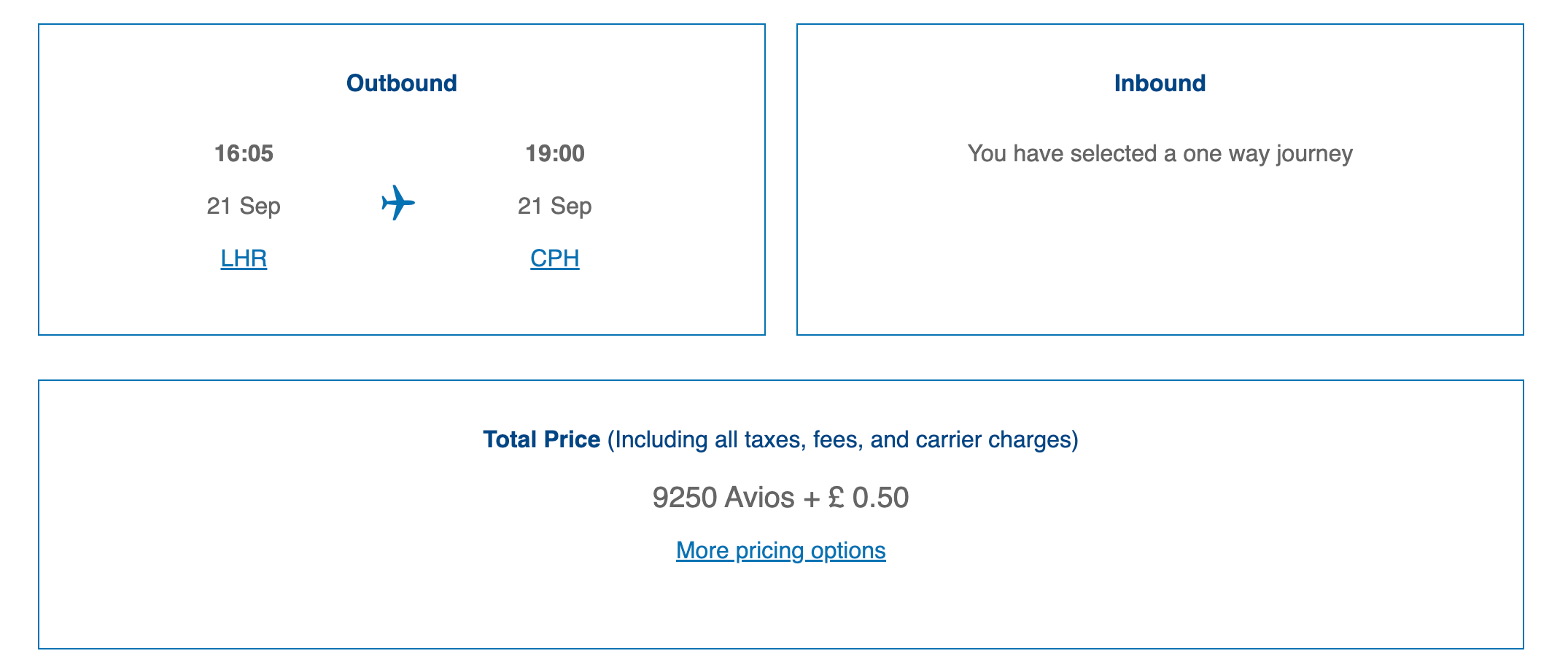
Task: Click the 21 Sep date under 16:05
Action: (244, 206)
